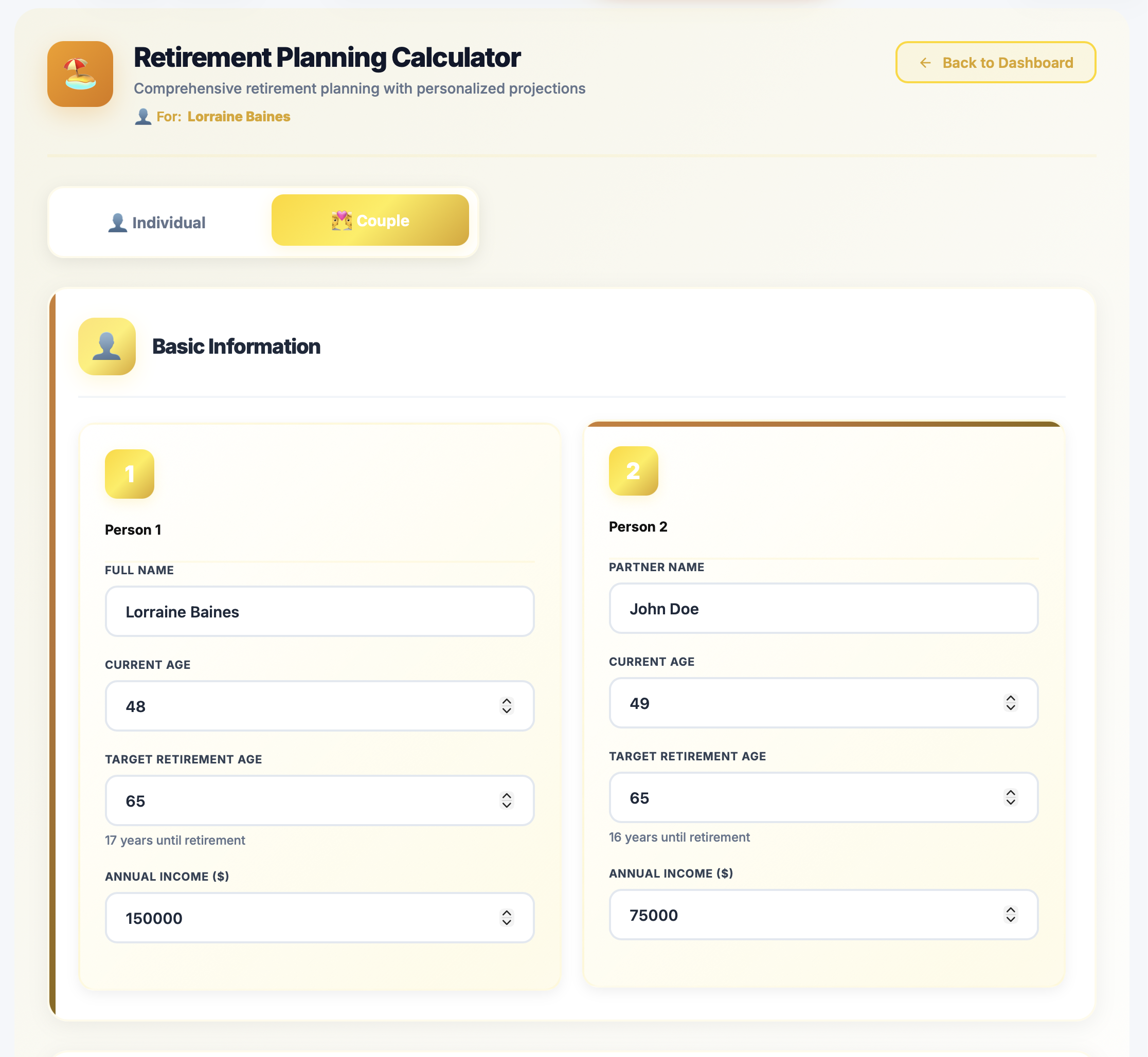Click the numbered badge 2 above Person 2
Screen dimensions: 1148x1057
pyautogui.click(x=632, y=471)
